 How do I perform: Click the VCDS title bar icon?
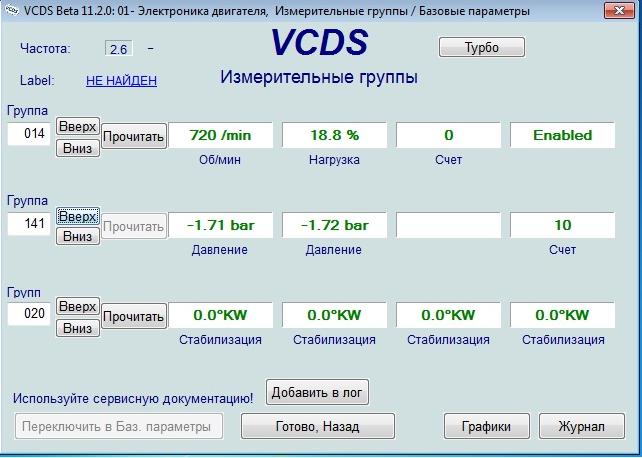click(x=10, y=11)
